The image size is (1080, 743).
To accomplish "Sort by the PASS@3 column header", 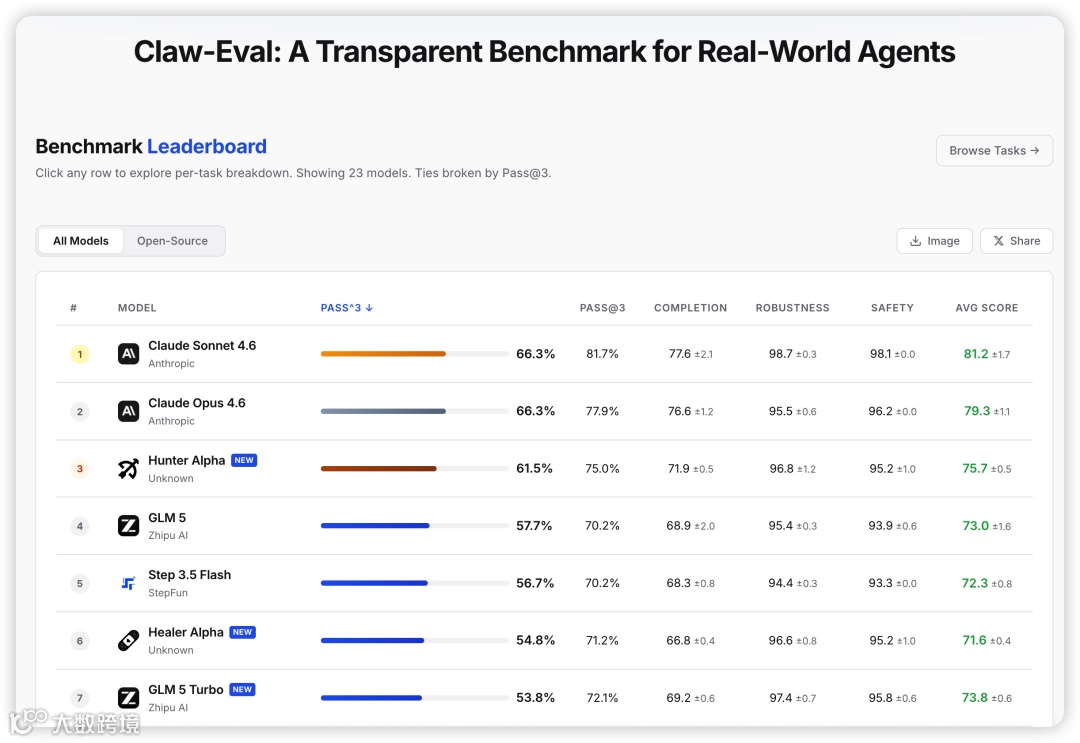I will click(x=602, y=308).
